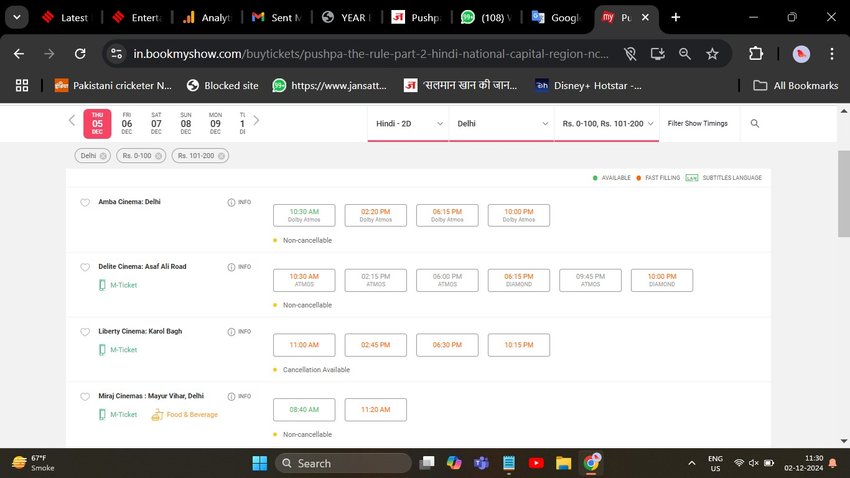Open the bookmarks apps grid icon
Screen dimensions: 850x478
point(22,86)
